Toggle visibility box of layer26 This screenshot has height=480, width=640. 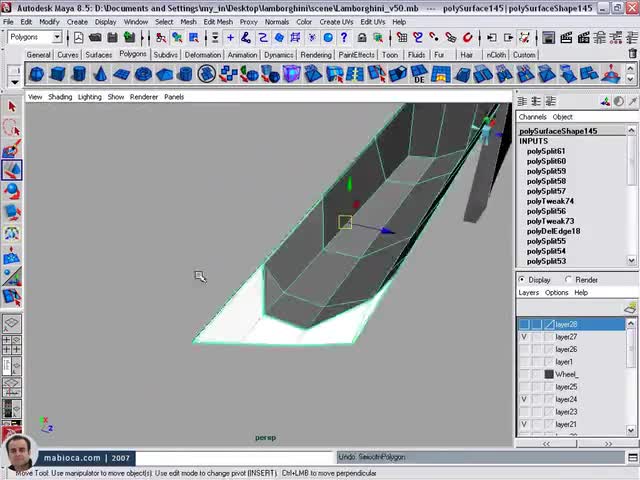point(524,349)
